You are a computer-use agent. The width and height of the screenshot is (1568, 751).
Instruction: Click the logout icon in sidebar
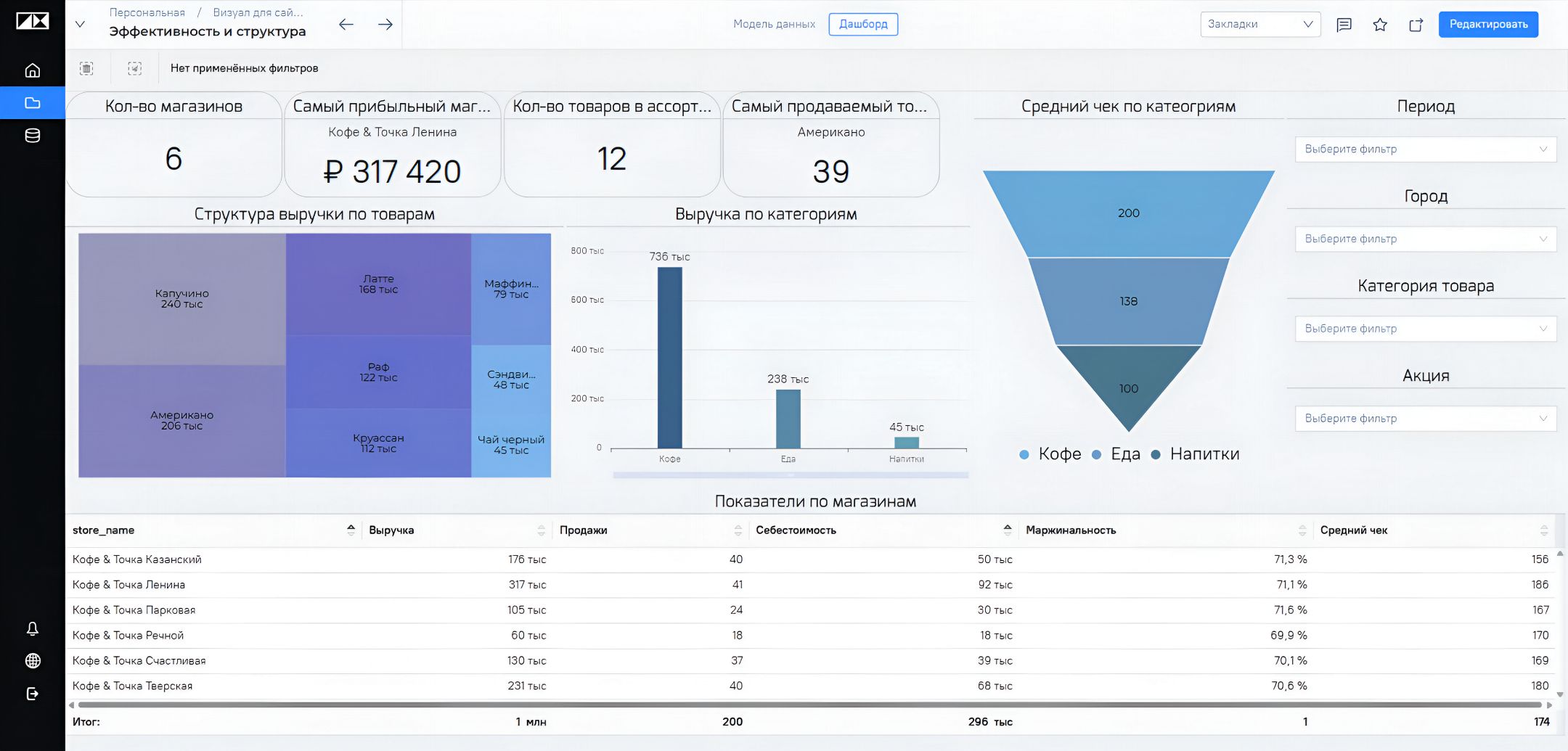[32, 694]
